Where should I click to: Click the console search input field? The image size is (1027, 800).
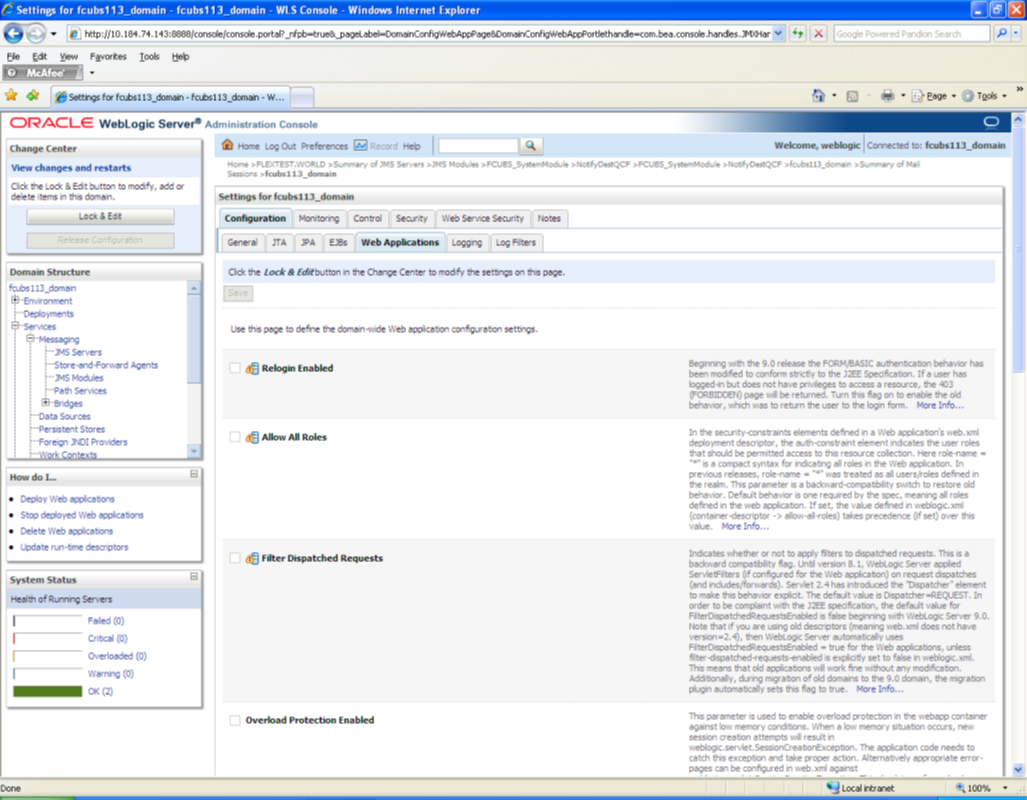[478, 145]
